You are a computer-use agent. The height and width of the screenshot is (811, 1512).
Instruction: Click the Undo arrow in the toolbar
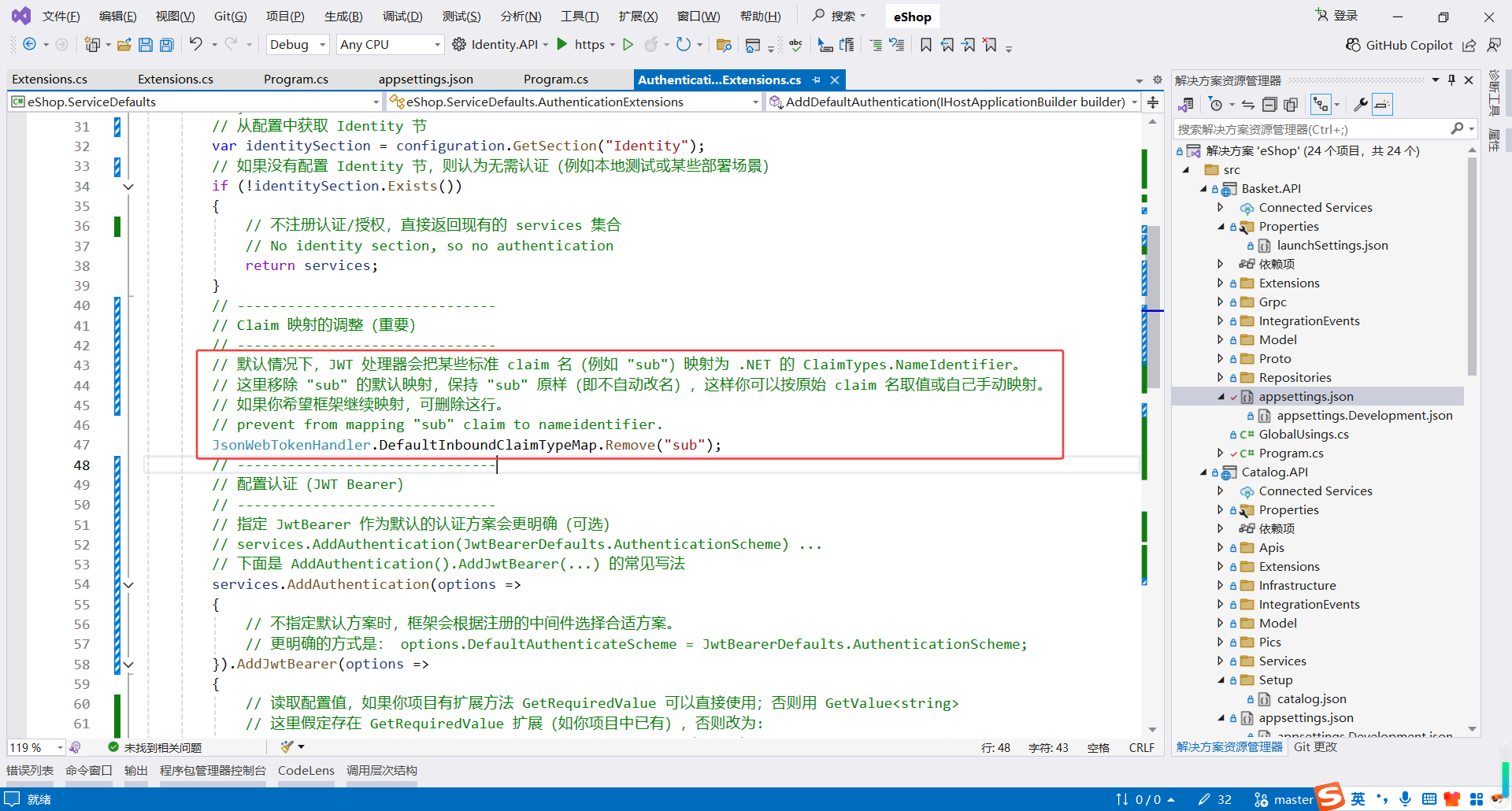[x=197, y=45]
